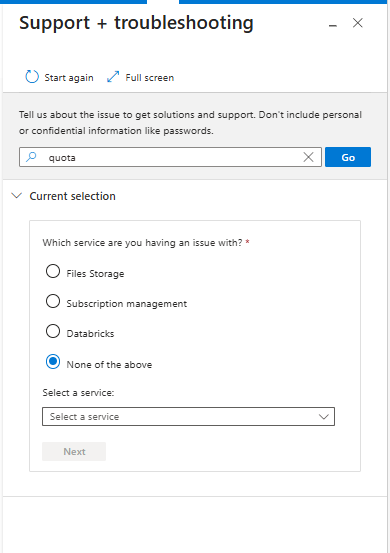Viewport: 390px width, 553px height.
Task: Click the Full screen expand arrows icon
Action: pyautogui.click(x=113, y=77)
